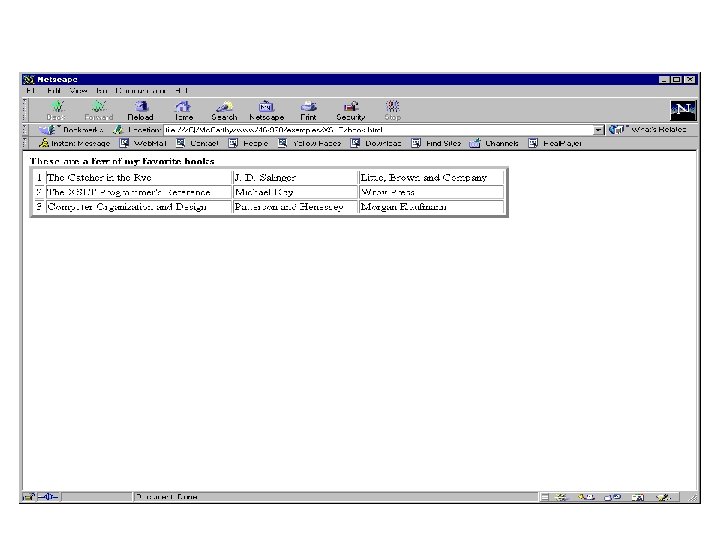Open the Contact personal toolbar link

197,143
